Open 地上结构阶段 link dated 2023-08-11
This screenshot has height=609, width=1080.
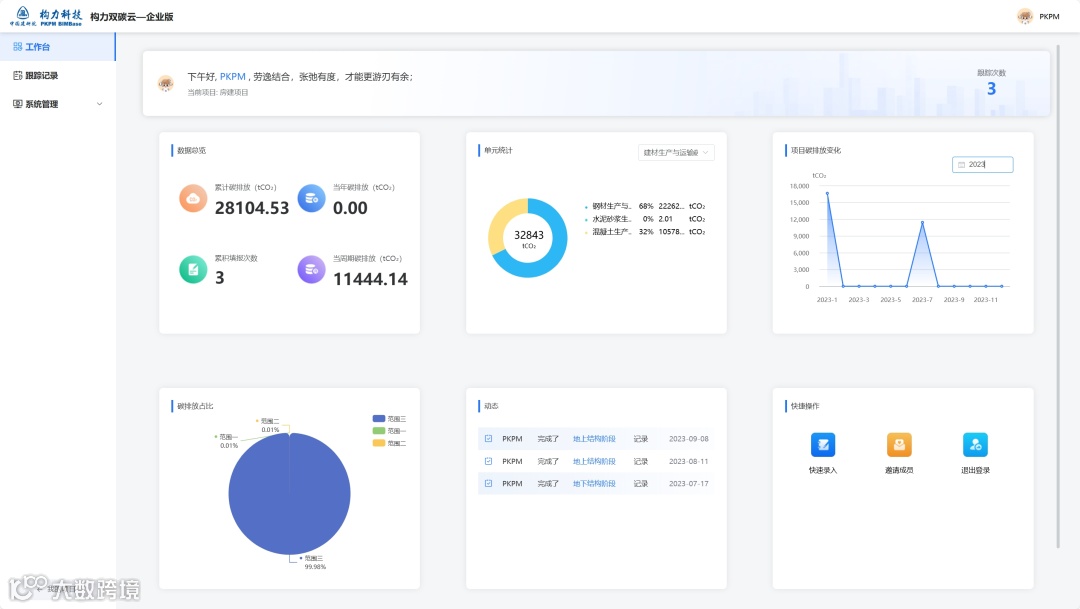pyautogui.click(x=594, y=462)
